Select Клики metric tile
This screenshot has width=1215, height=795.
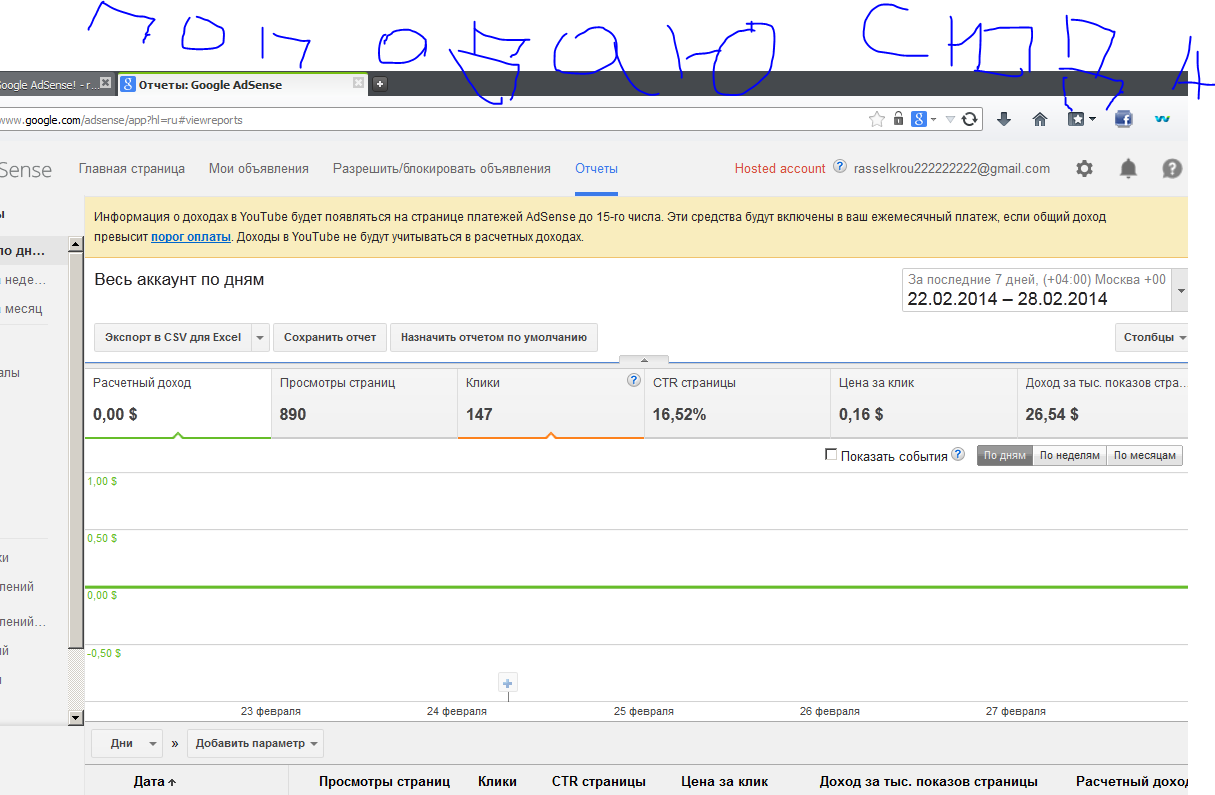click(x=551, y=403)
